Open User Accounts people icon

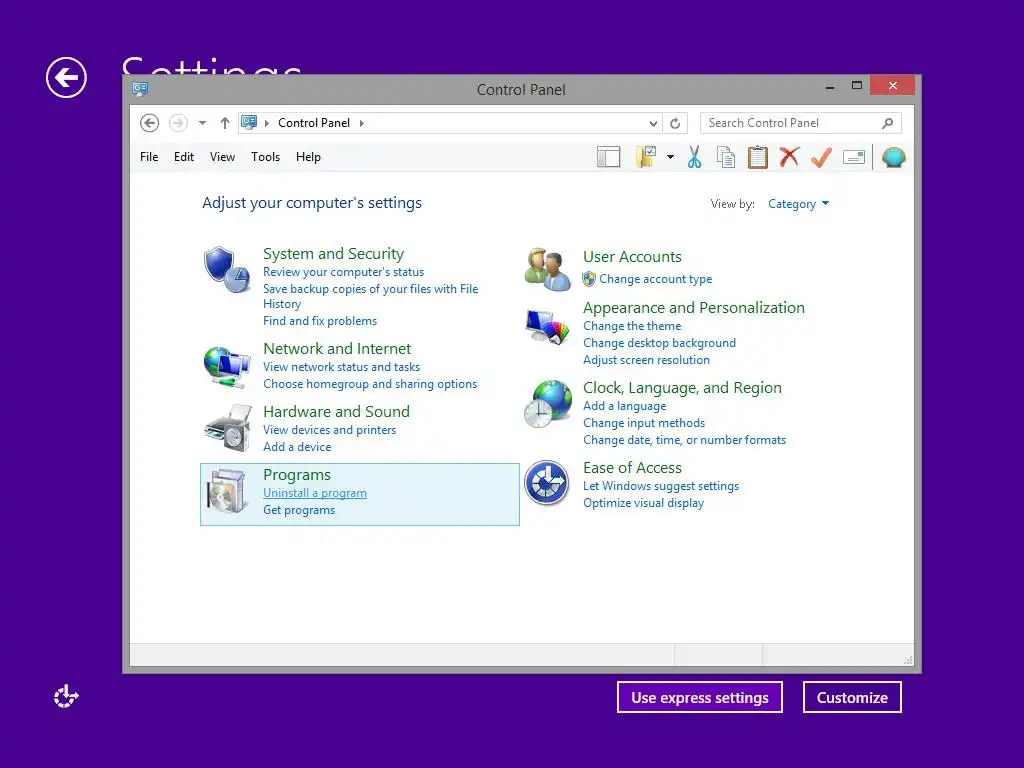(x=547, y=269)
